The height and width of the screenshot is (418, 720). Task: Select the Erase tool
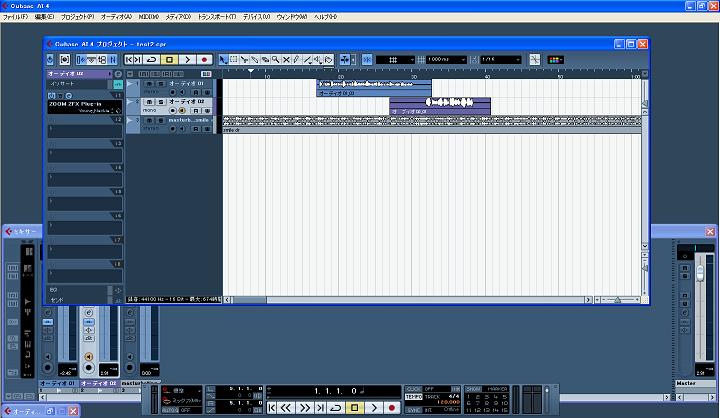pyautogui.click(x=265, y=60)
